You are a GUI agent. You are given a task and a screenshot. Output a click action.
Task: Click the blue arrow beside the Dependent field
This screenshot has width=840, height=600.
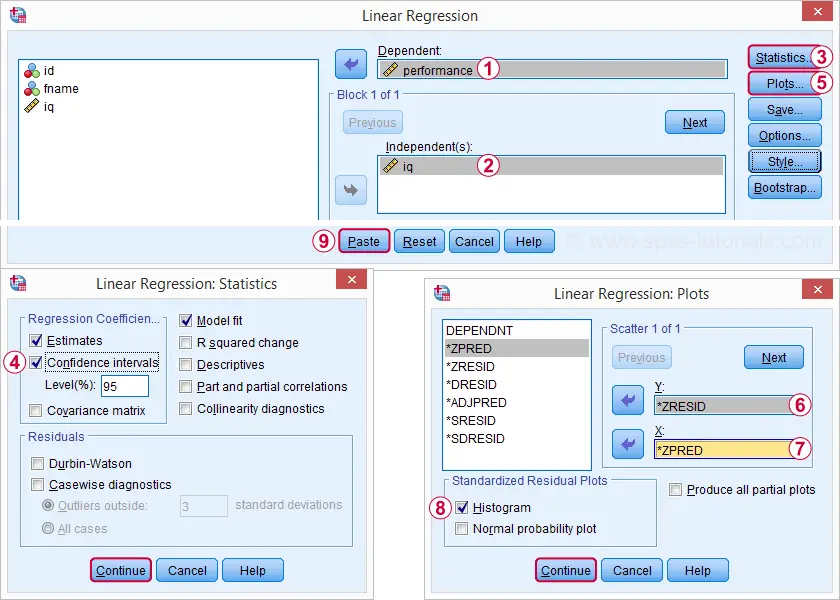[x=351, y=64]
